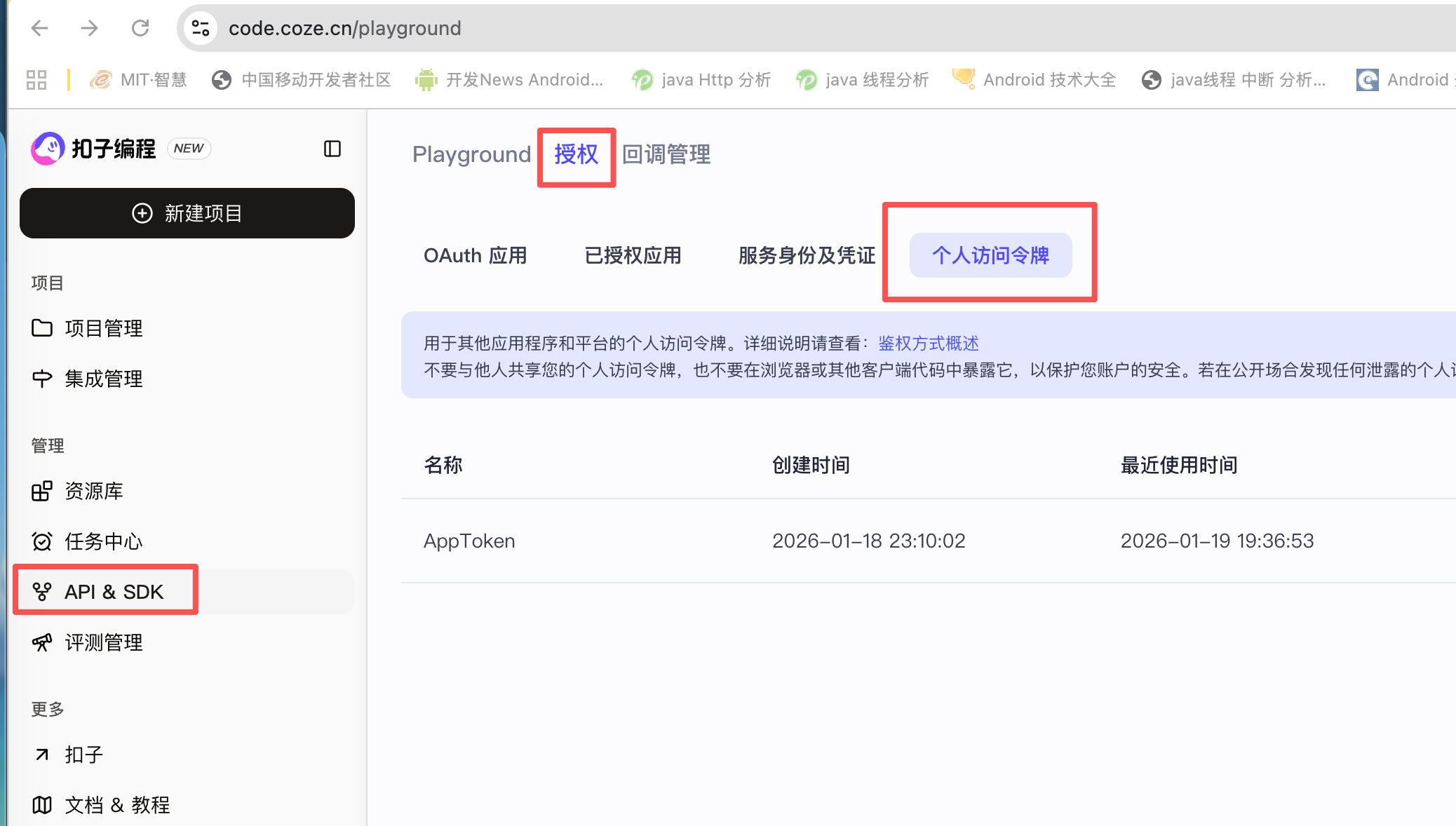This screenshot has width=1456, height=826.
Task: Open 集成管理 in the sidebar
Action: point(102,378)
